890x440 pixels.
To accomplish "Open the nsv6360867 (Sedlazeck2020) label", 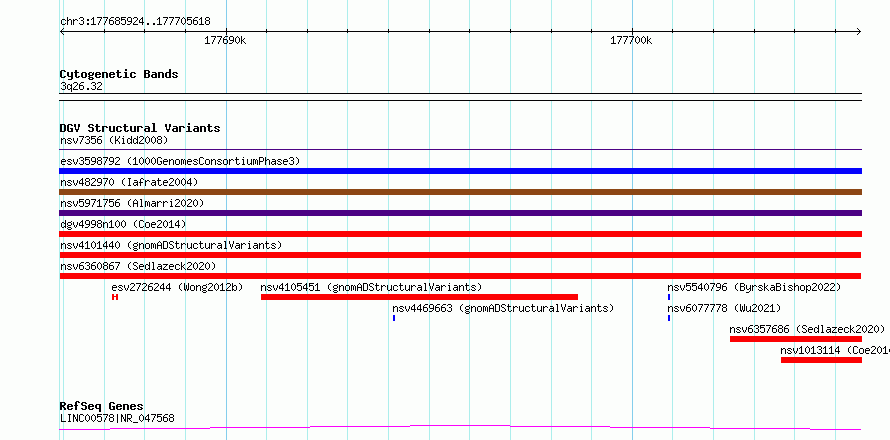I will [x=138, y=266].
